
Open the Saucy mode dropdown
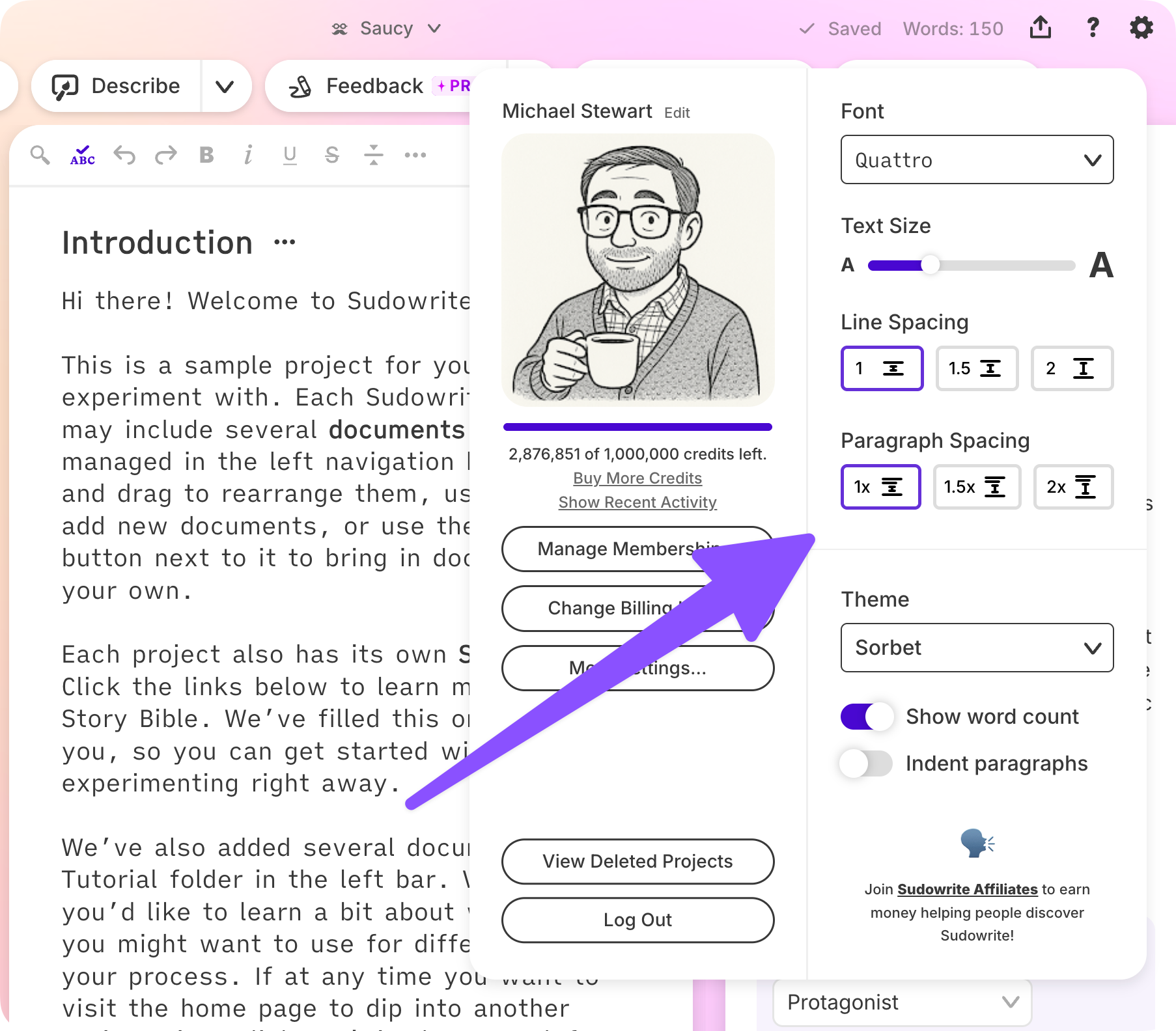click(387, 29)
